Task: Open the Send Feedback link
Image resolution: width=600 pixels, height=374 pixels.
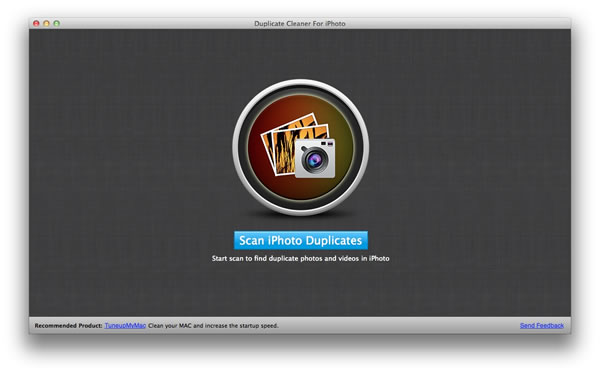Action: click(541, 326)
